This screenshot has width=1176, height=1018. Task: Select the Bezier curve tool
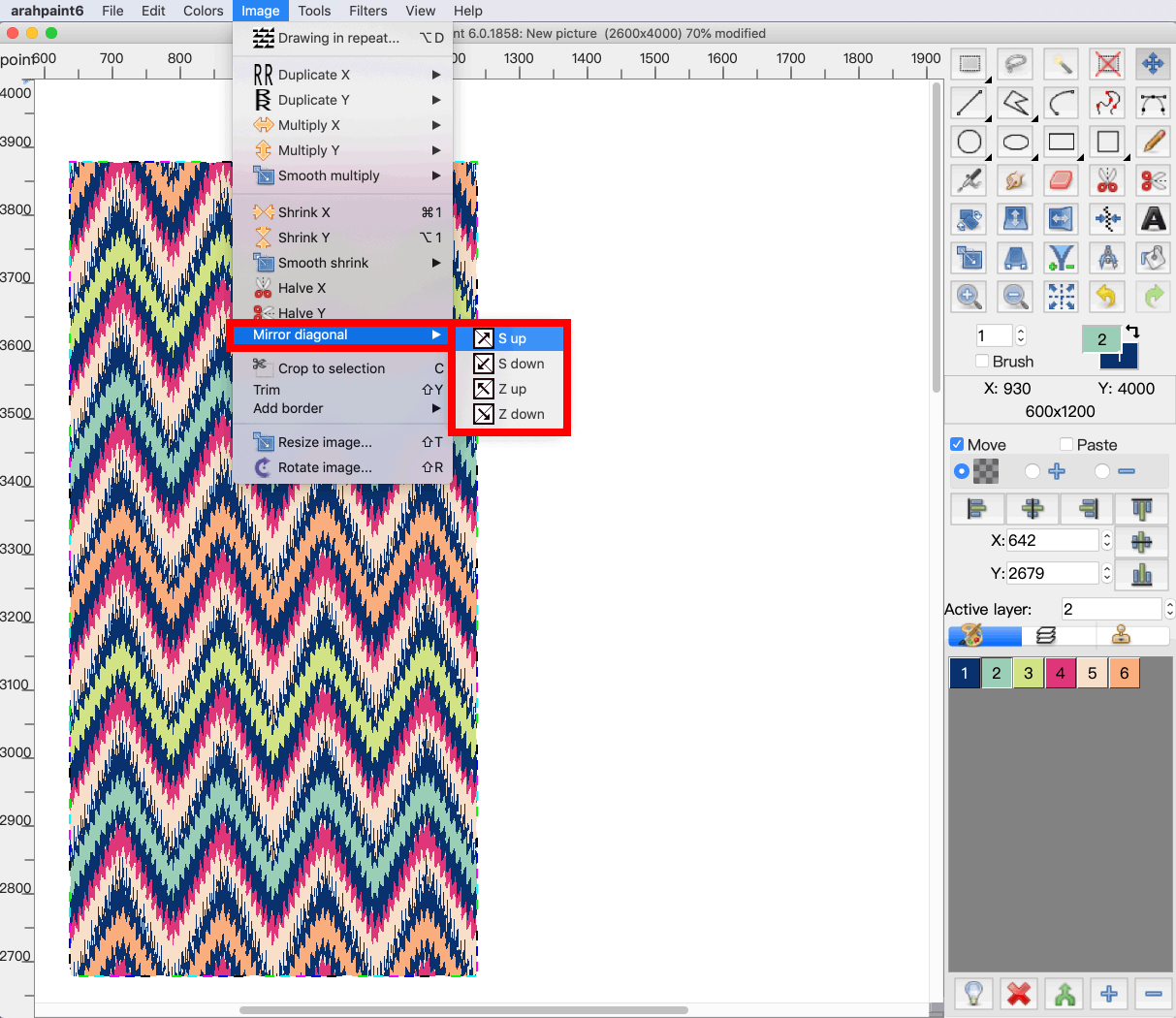point(1153,103)
